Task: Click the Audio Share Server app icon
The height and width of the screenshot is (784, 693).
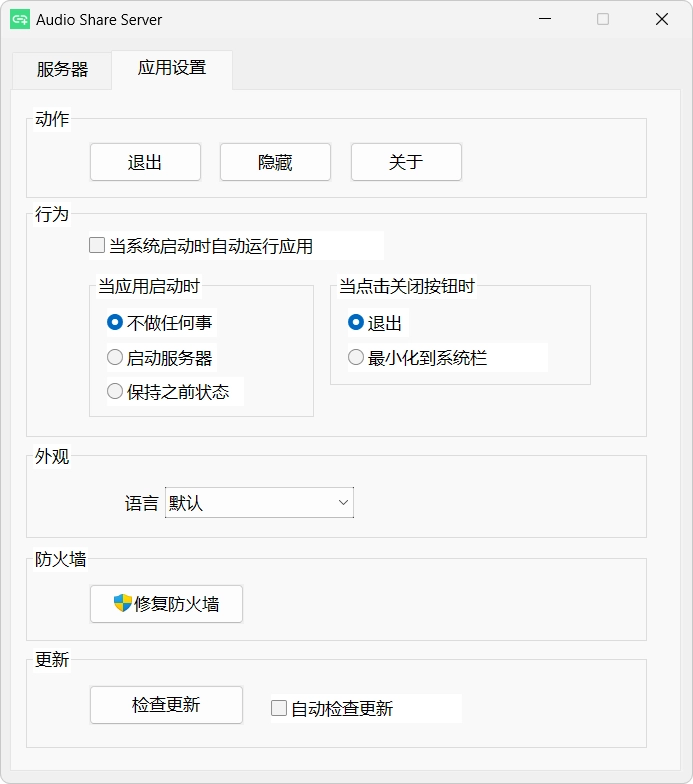Action: click(20, 20)
